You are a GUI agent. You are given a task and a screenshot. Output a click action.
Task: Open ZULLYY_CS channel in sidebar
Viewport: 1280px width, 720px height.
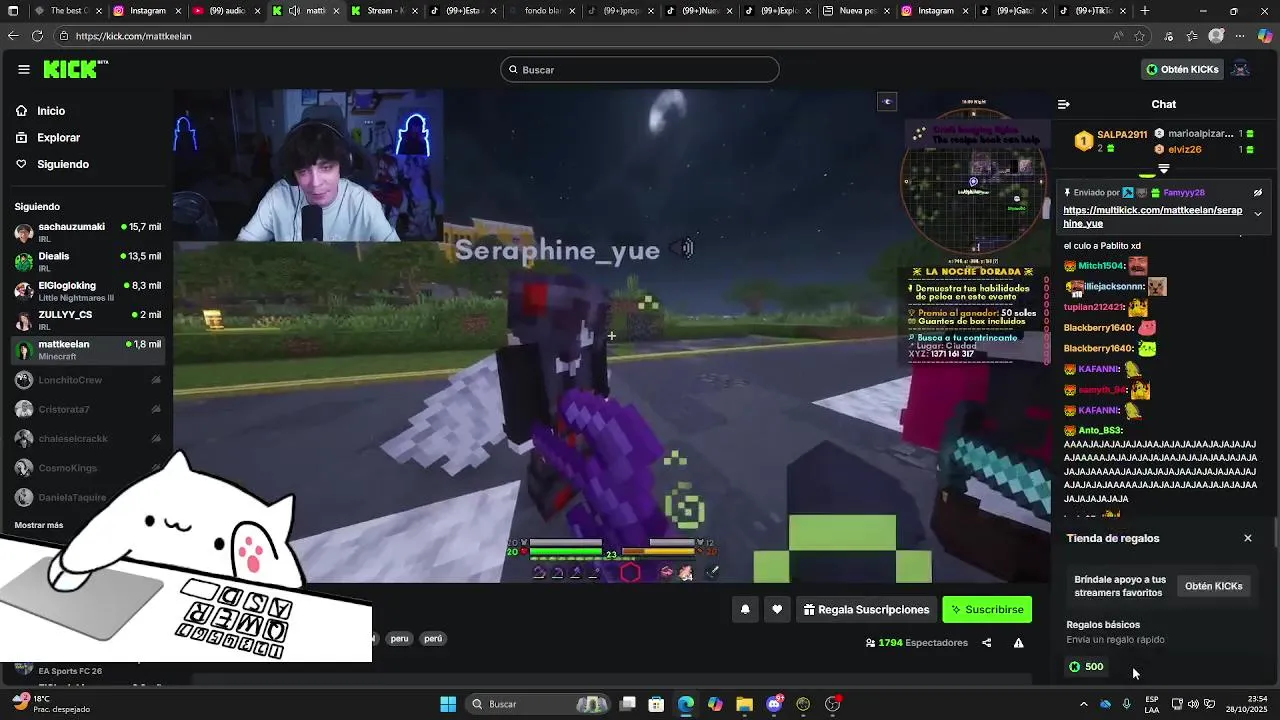pyautogui.click(x=87, y=320)
